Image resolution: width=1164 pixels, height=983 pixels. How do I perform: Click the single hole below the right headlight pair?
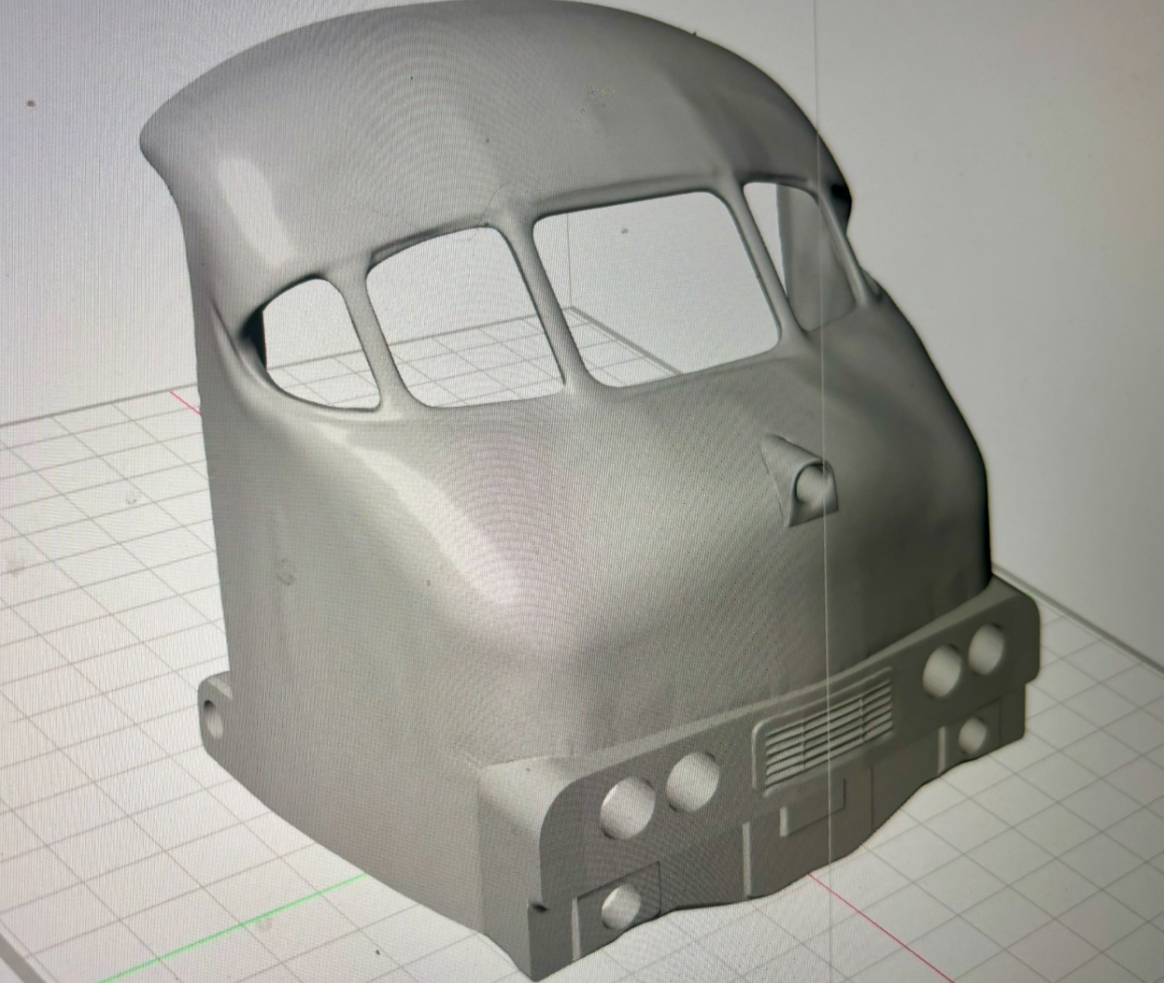point(973,737)
